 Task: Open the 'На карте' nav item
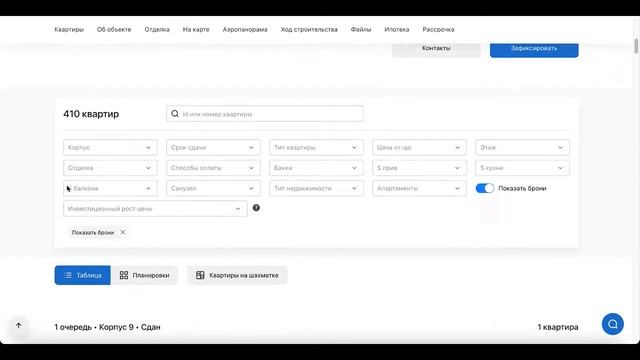tap(196, 29)
